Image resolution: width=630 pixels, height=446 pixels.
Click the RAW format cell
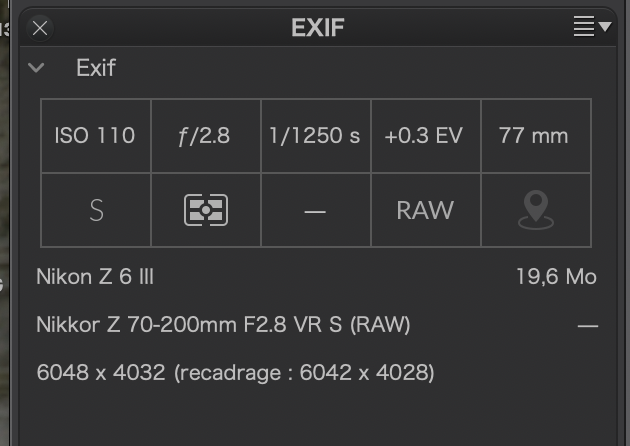tap(426, 210)
